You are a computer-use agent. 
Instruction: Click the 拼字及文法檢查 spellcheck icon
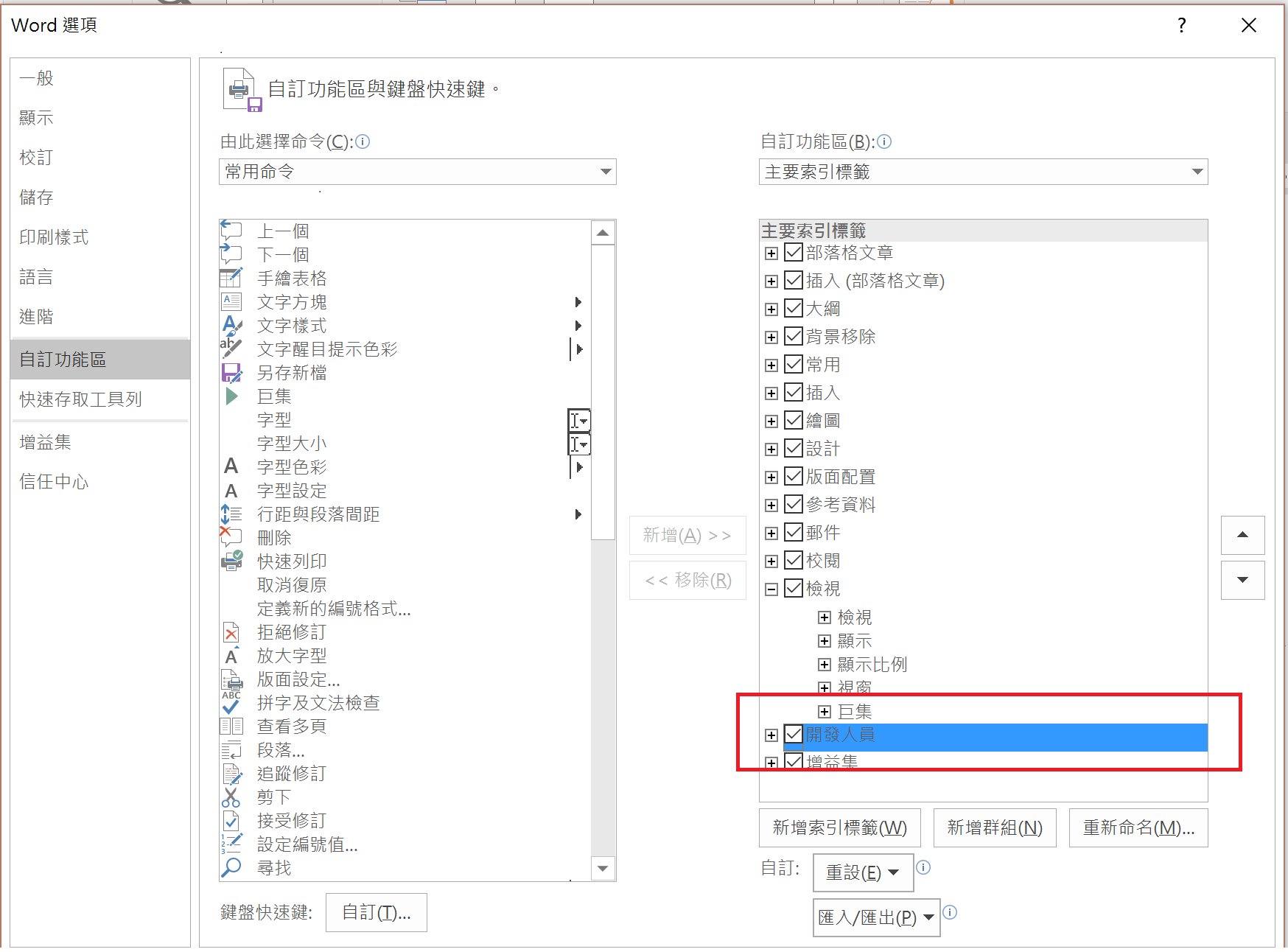[231, 703]
